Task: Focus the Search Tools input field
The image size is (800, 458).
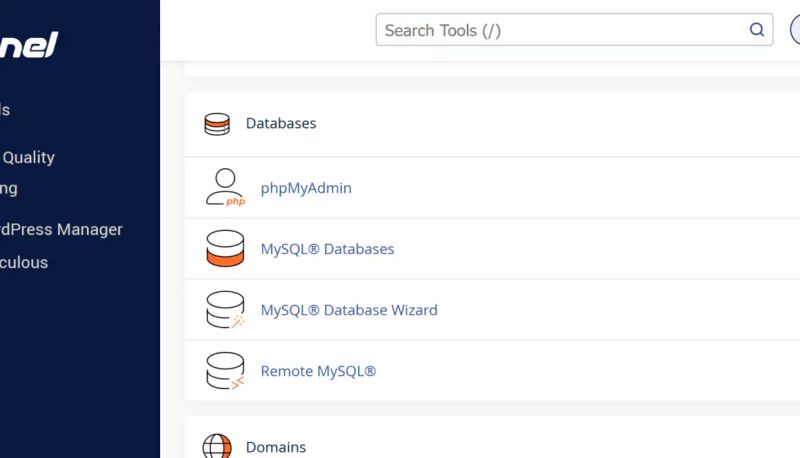Action: coord(574,30)
